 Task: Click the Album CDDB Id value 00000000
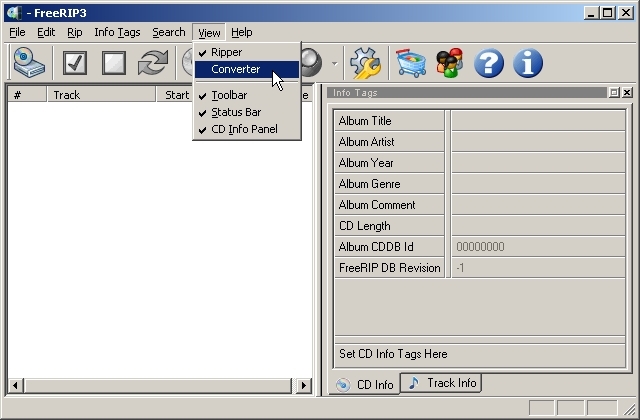point(538,247)
